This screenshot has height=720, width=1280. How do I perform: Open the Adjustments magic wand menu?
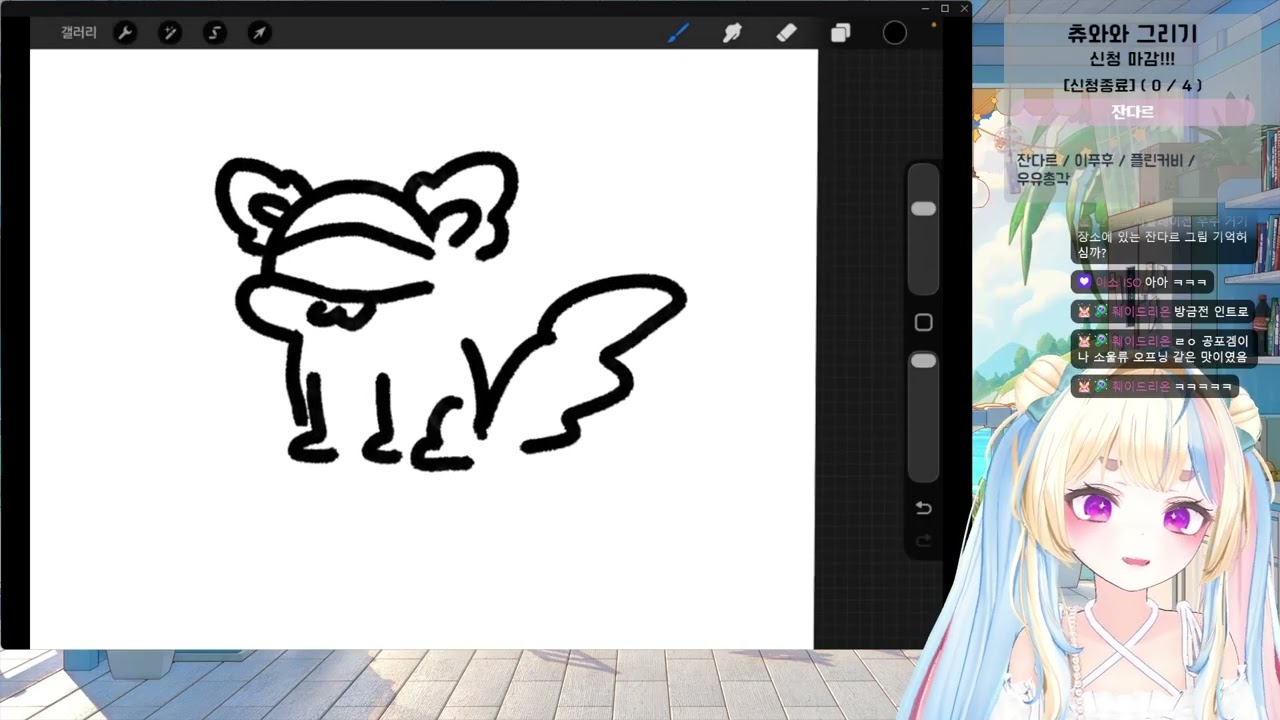170,33
